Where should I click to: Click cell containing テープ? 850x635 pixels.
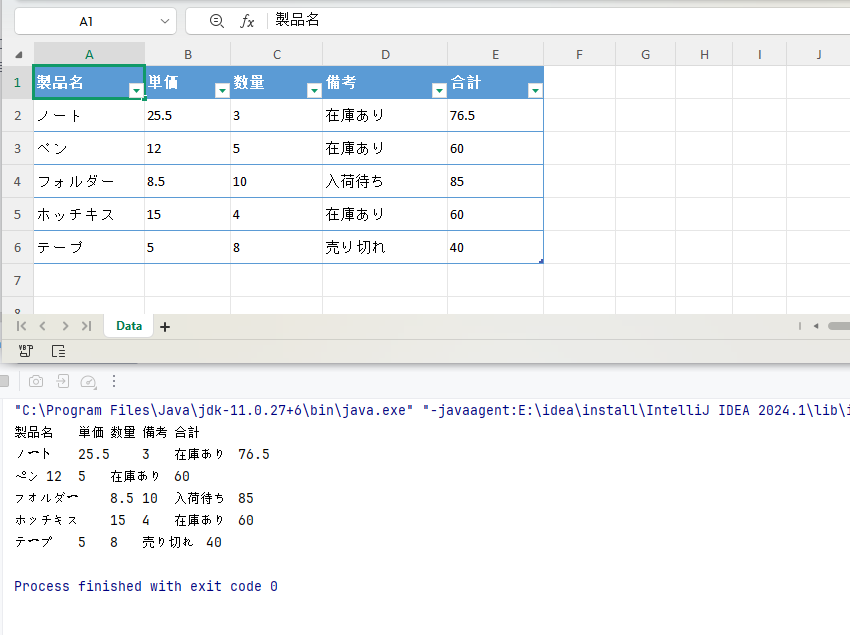coord(89,247)
